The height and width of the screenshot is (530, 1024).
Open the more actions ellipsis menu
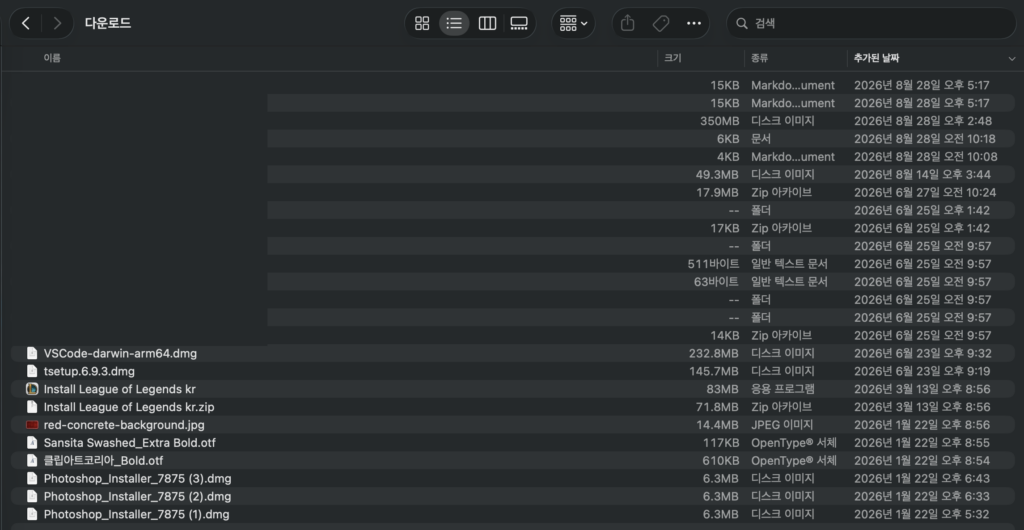(694, 23)
